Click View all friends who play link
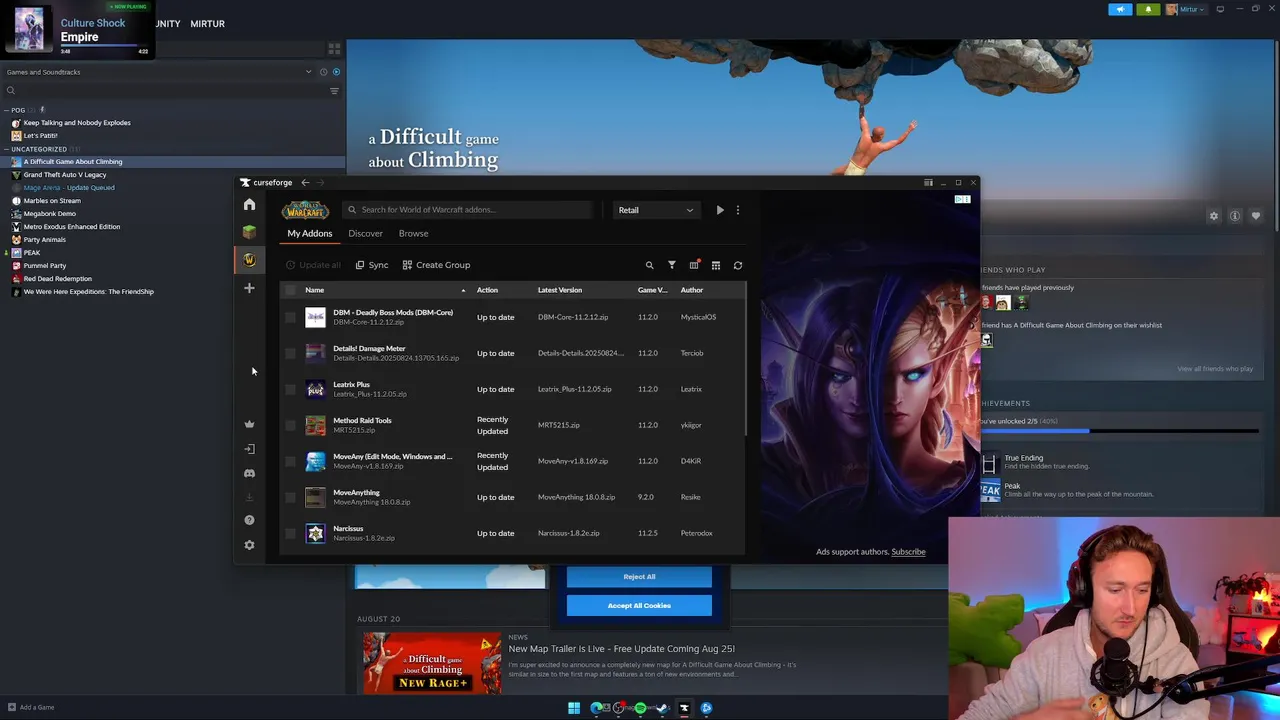1280x720 pixels. tap(1215, 369)
